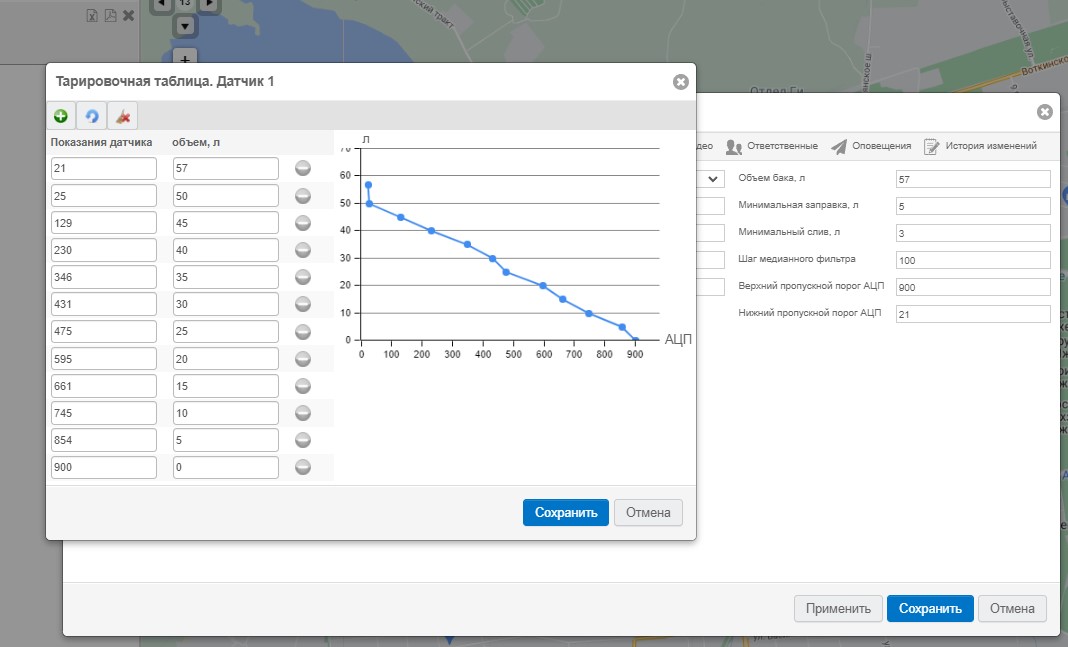The width and height of the screenshot is (1068, 647).
Task: Click the Применить button
Action: pos(838,608)
